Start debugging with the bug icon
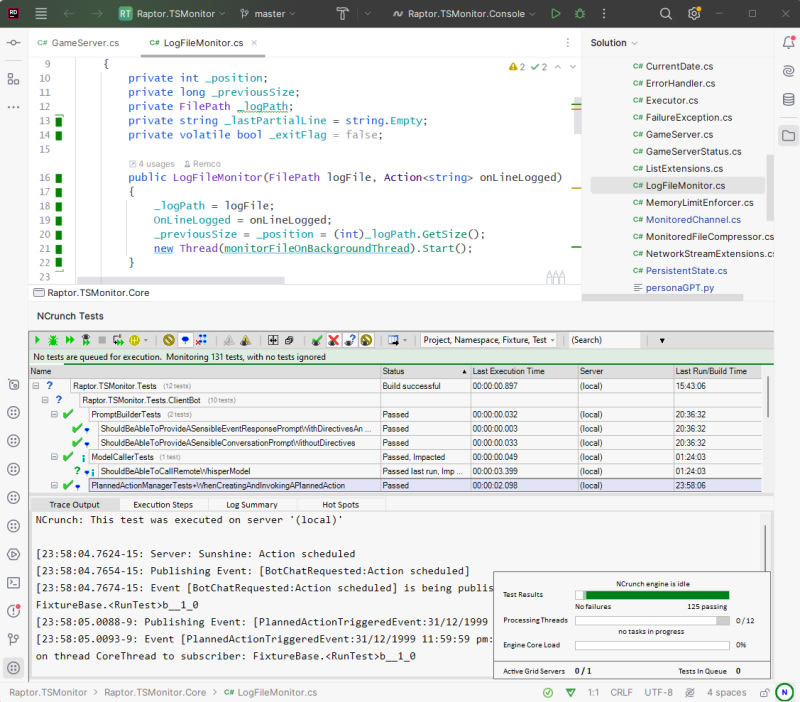The image size is (800, 702). tap(580, 14)
